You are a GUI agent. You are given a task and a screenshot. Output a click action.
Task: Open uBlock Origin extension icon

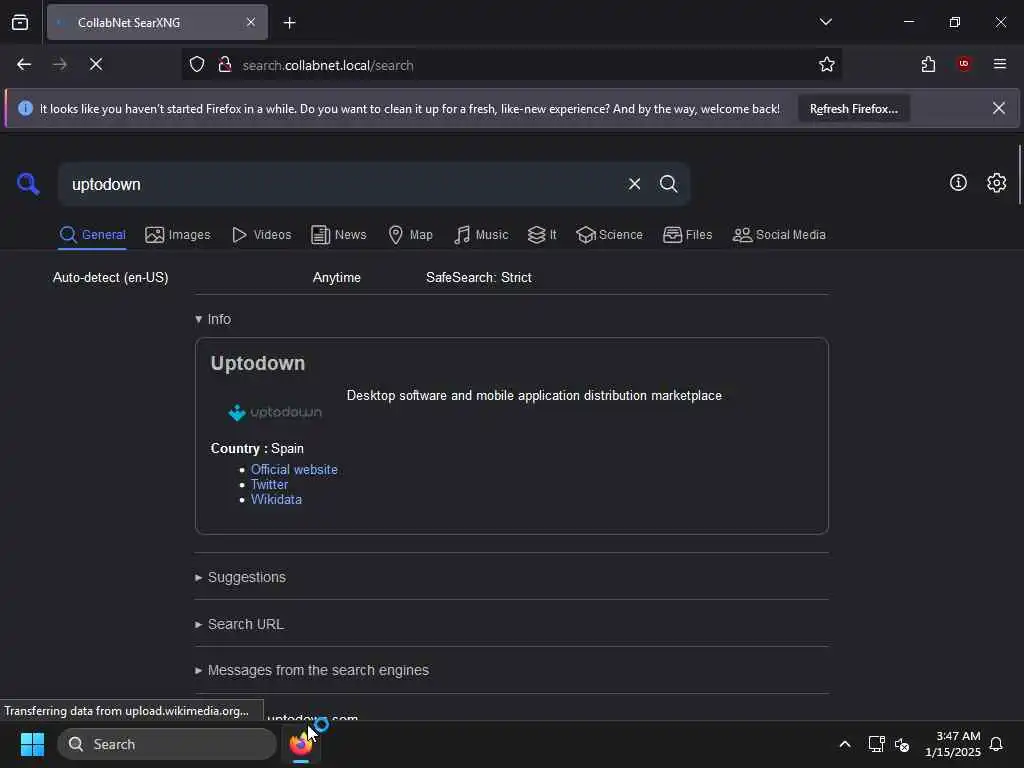point(964,64)
